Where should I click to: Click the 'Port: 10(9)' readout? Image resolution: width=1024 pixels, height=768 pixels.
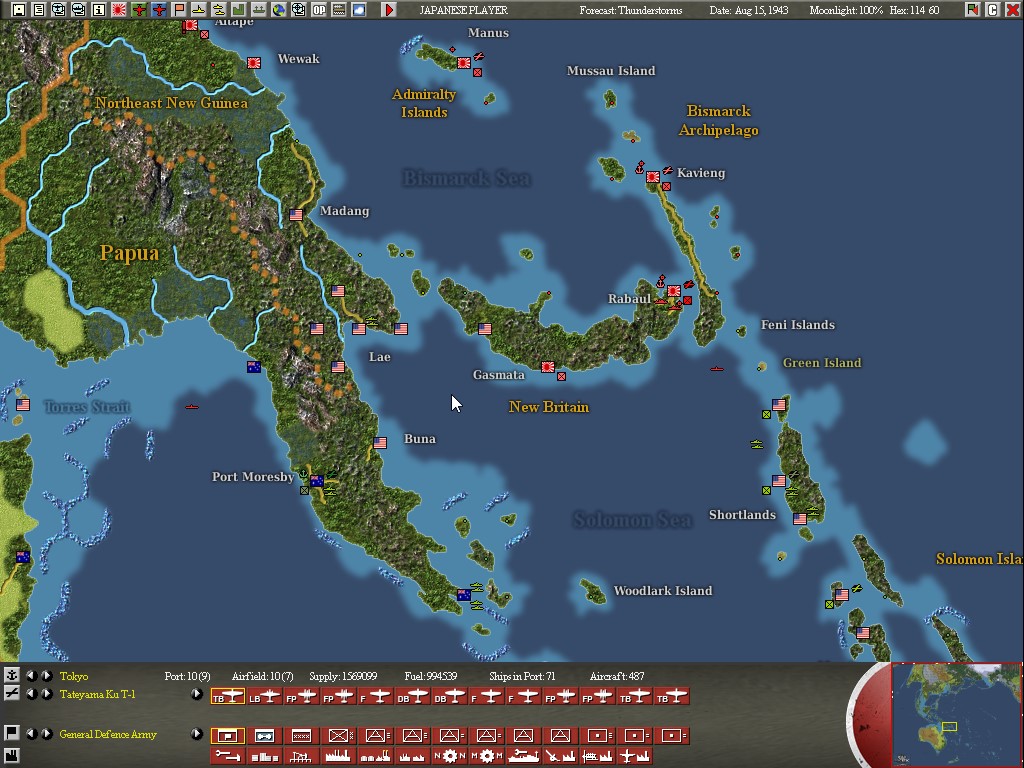[x=187, y=676]
